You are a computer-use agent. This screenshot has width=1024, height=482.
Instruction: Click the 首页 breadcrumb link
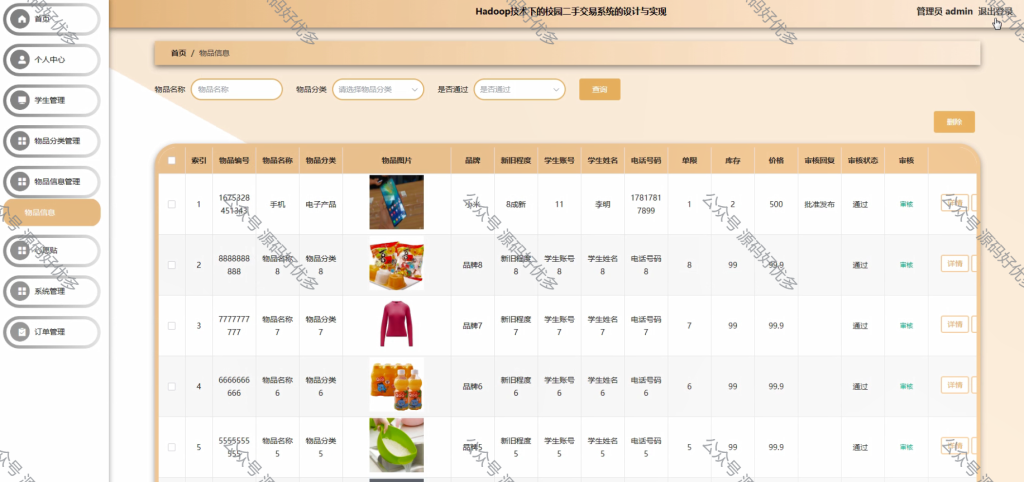click(x=178, y=53)
